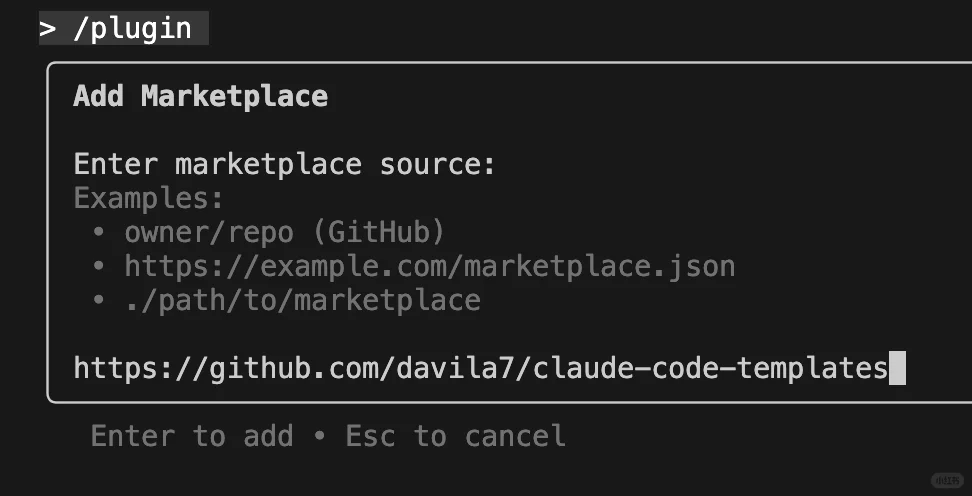Viewport: 972px width, 496px height.
Task: Click the /plugin command text
Action: [x=132, y=28]
